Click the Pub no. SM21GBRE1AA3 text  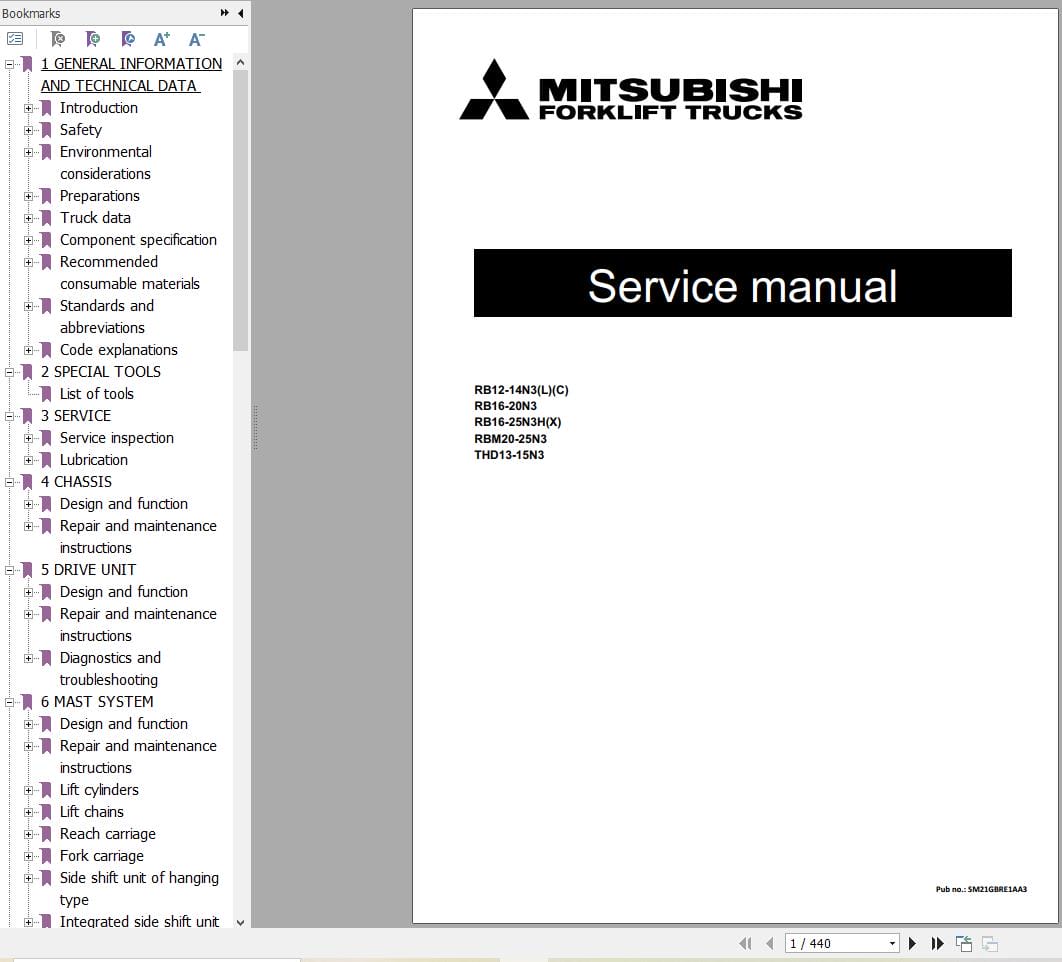pos(981,889)
